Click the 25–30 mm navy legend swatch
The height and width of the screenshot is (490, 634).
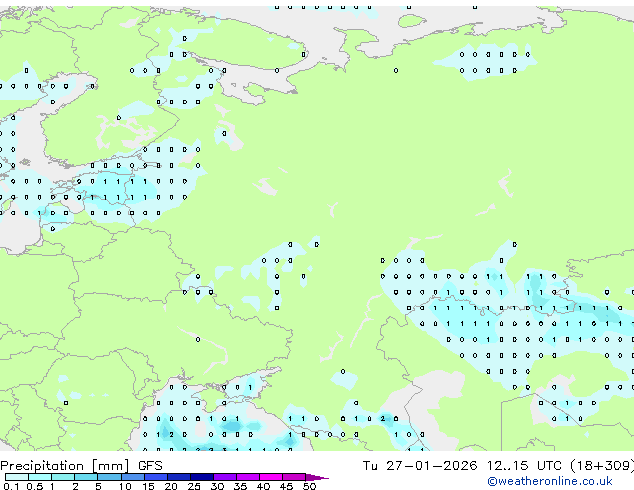tap(202, 477)
